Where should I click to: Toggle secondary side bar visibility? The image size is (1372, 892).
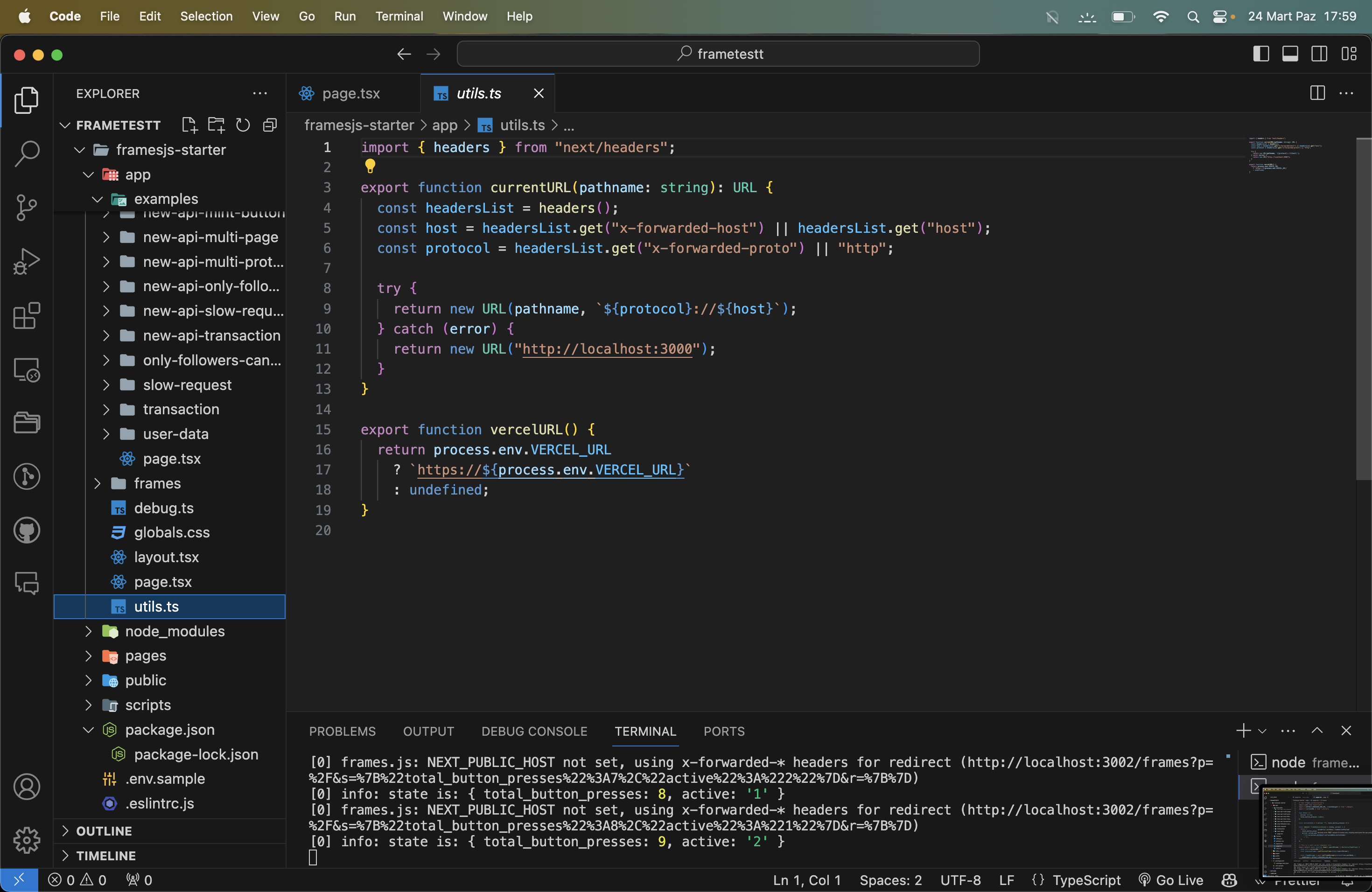[1319, 54]
